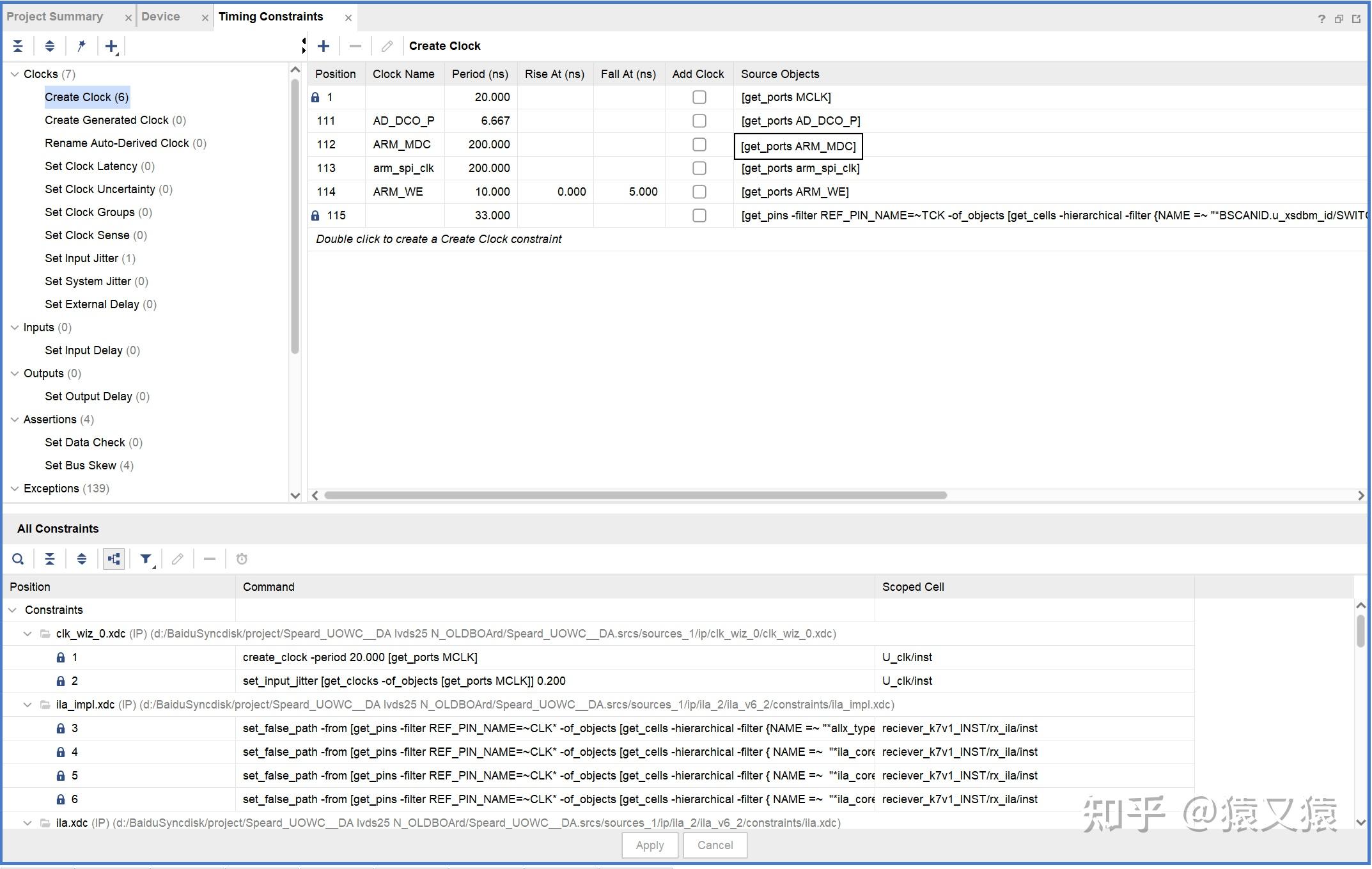Click the Expand All icon in the constraints tree toolbar
The width and height of the screenshot is (1372, 869).
50,46
